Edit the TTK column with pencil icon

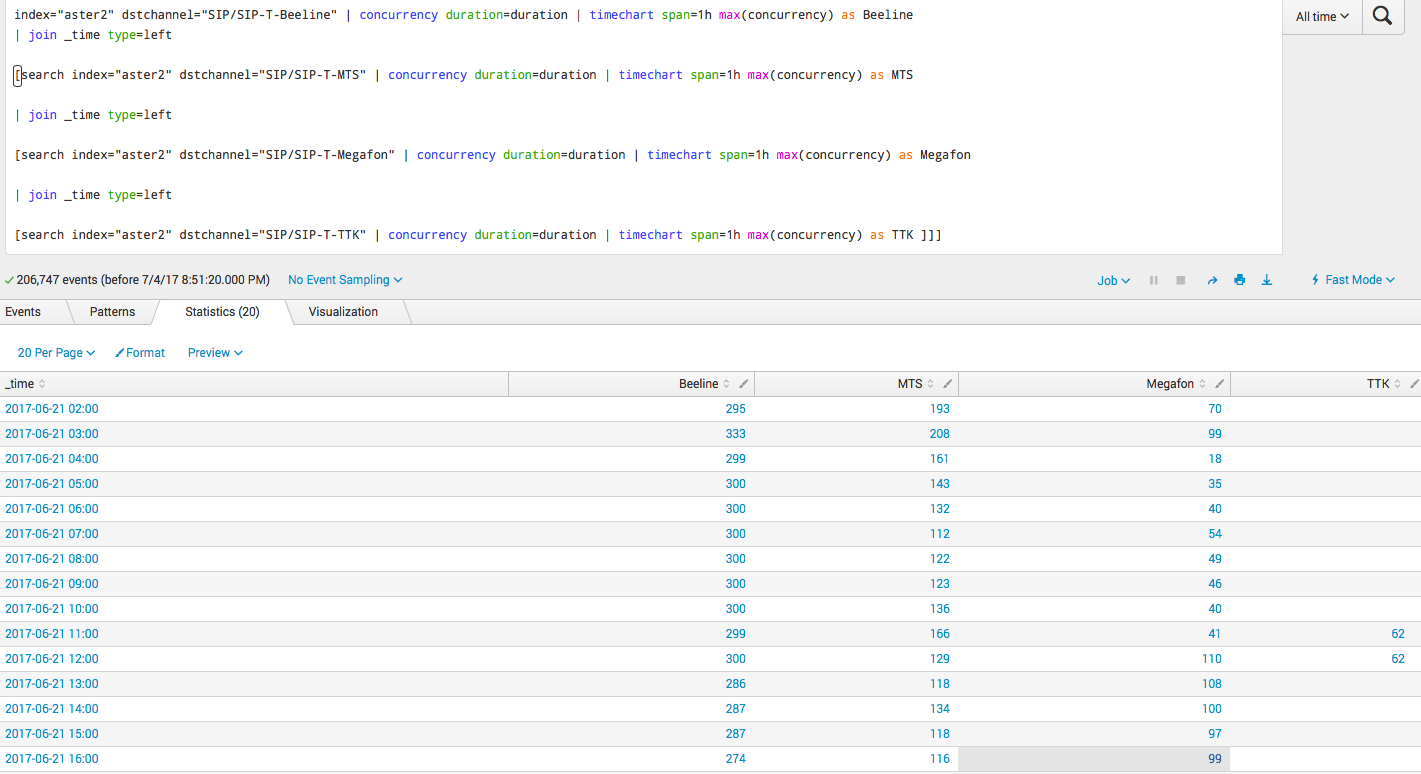pyautogui.click(x=1414, y=383)
